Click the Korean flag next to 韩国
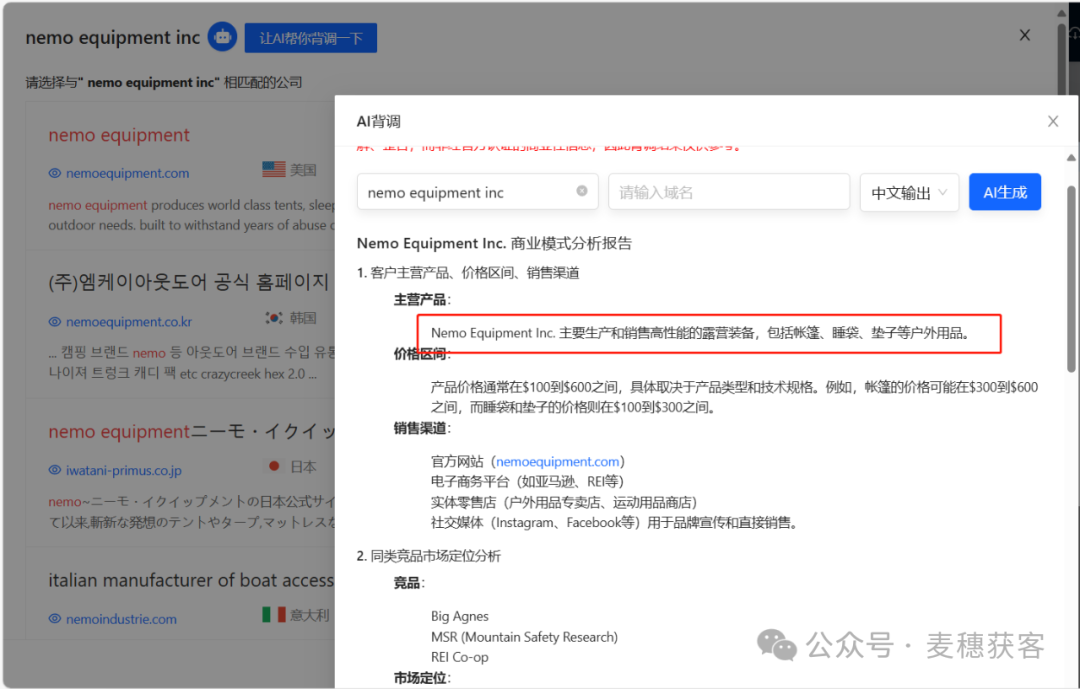1080x689 pixels. 273,318
